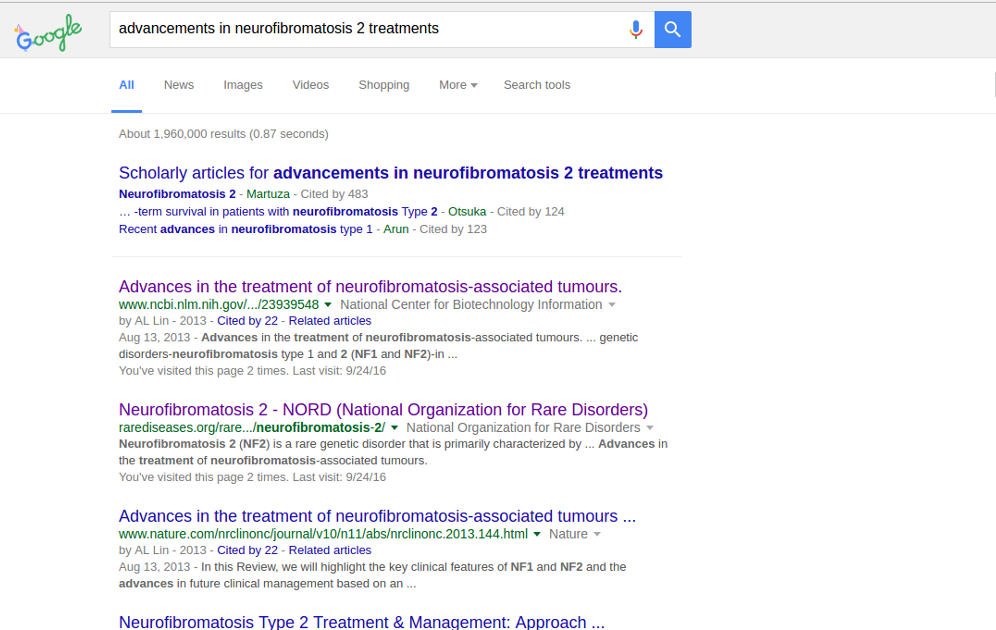The image size is (996, 630).
Task: Click Cited by 22 under NCBI result
Action: pyautogui.click(x=247, y=321)
